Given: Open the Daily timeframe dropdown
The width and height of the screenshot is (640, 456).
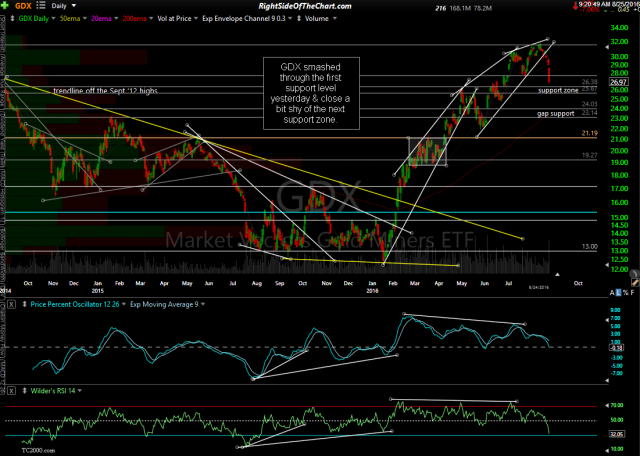Looking at the screenshot, I should point(64,6).
